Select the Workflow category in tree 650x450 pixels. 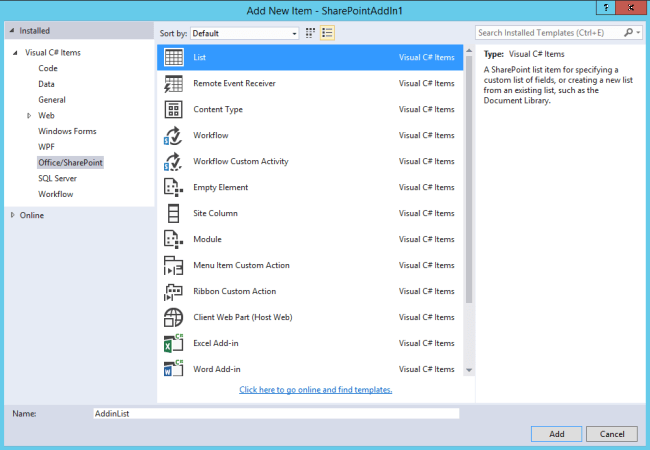pos(56,194)
